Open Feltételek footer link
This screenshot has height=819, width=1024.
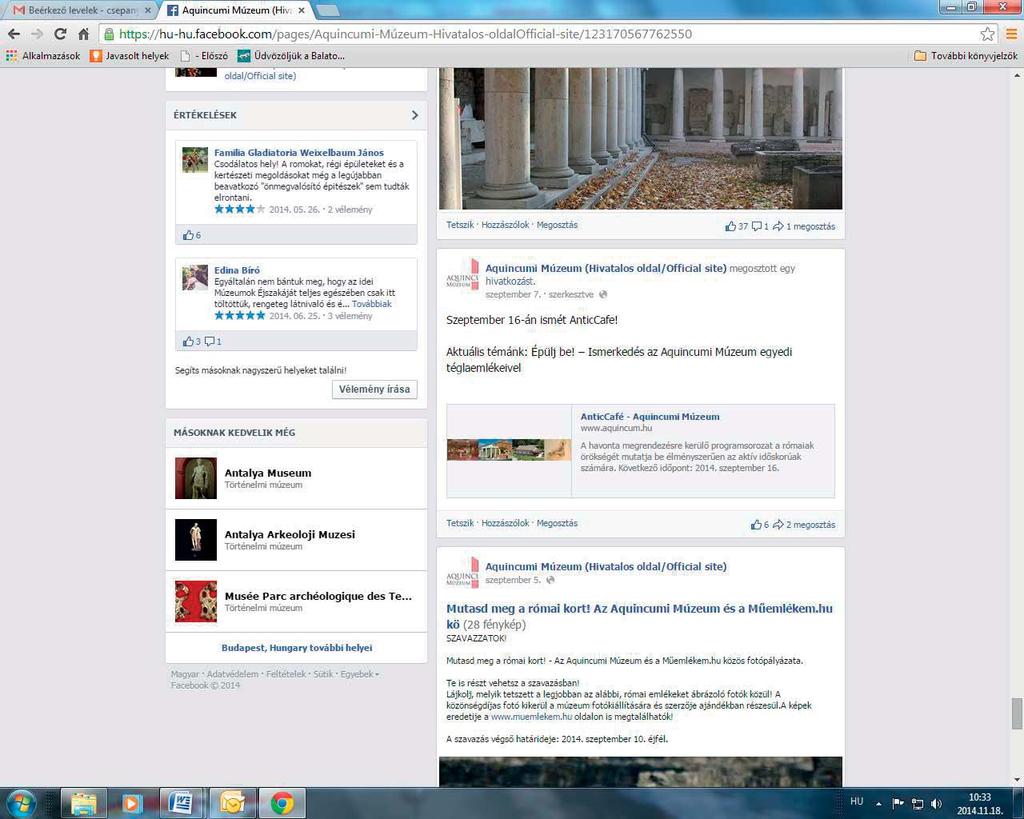285,674
